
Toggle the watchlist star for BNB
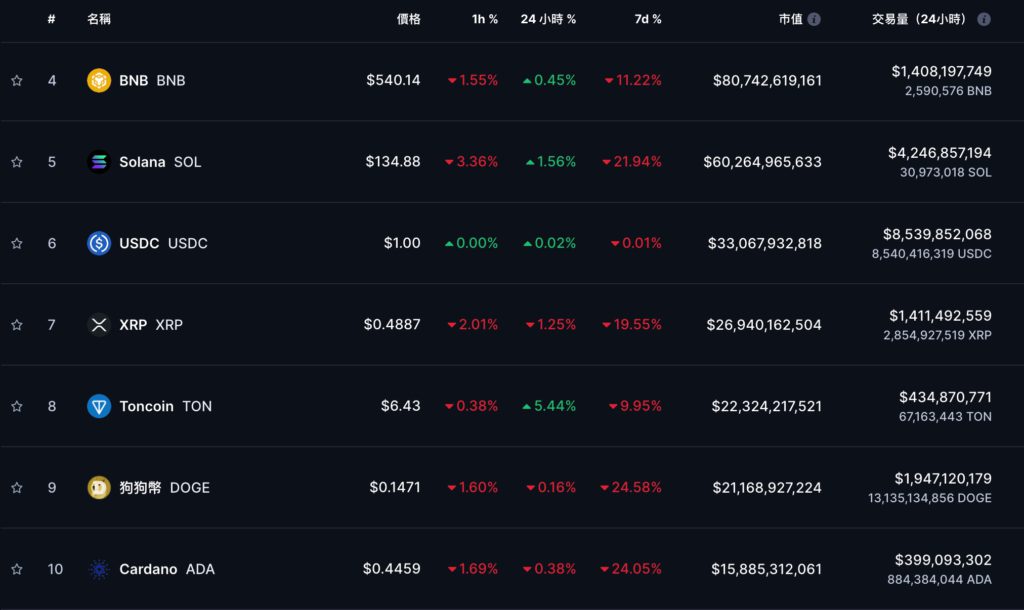(x=17, y=80)
